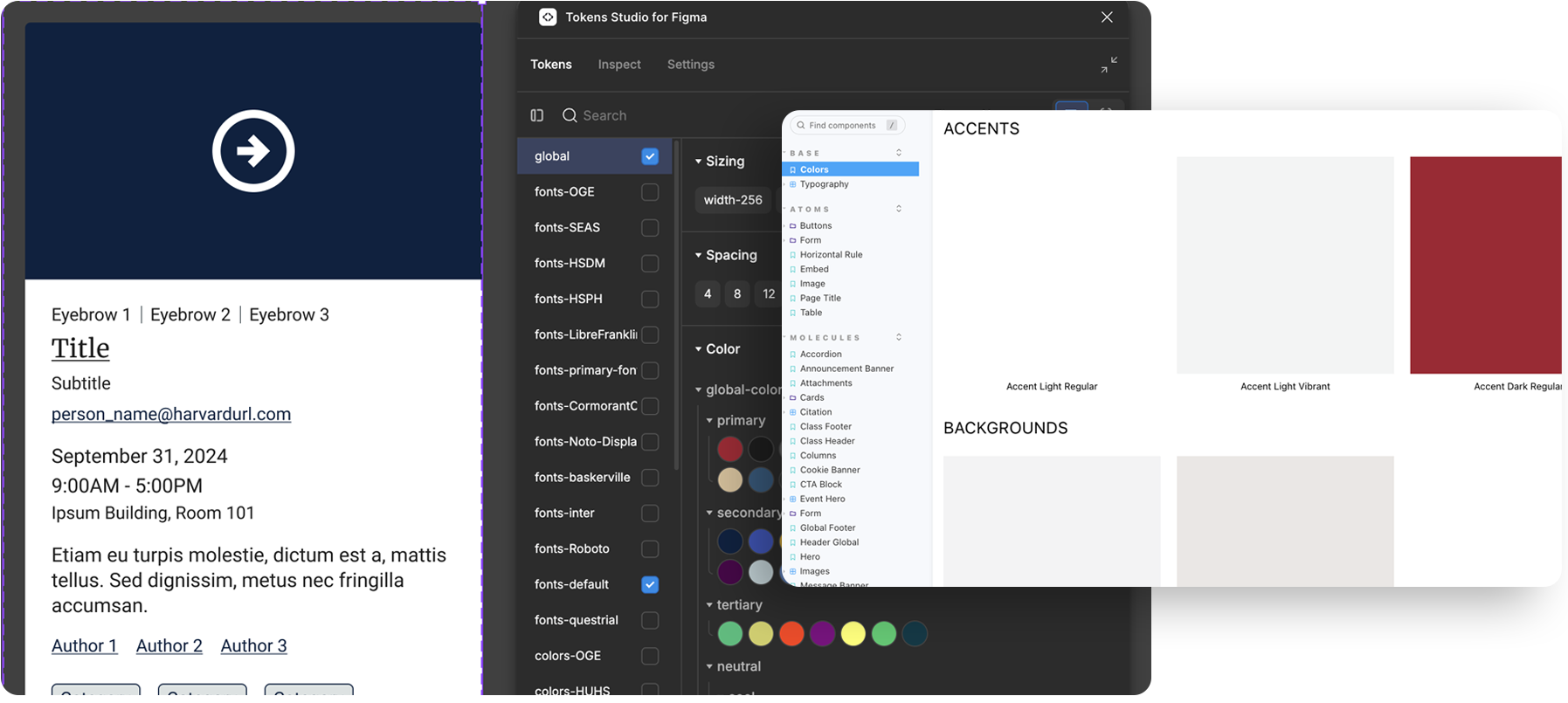Close the Tokens Studio plugin window
Screen dimensions: 1568x703
point(1107,17)
